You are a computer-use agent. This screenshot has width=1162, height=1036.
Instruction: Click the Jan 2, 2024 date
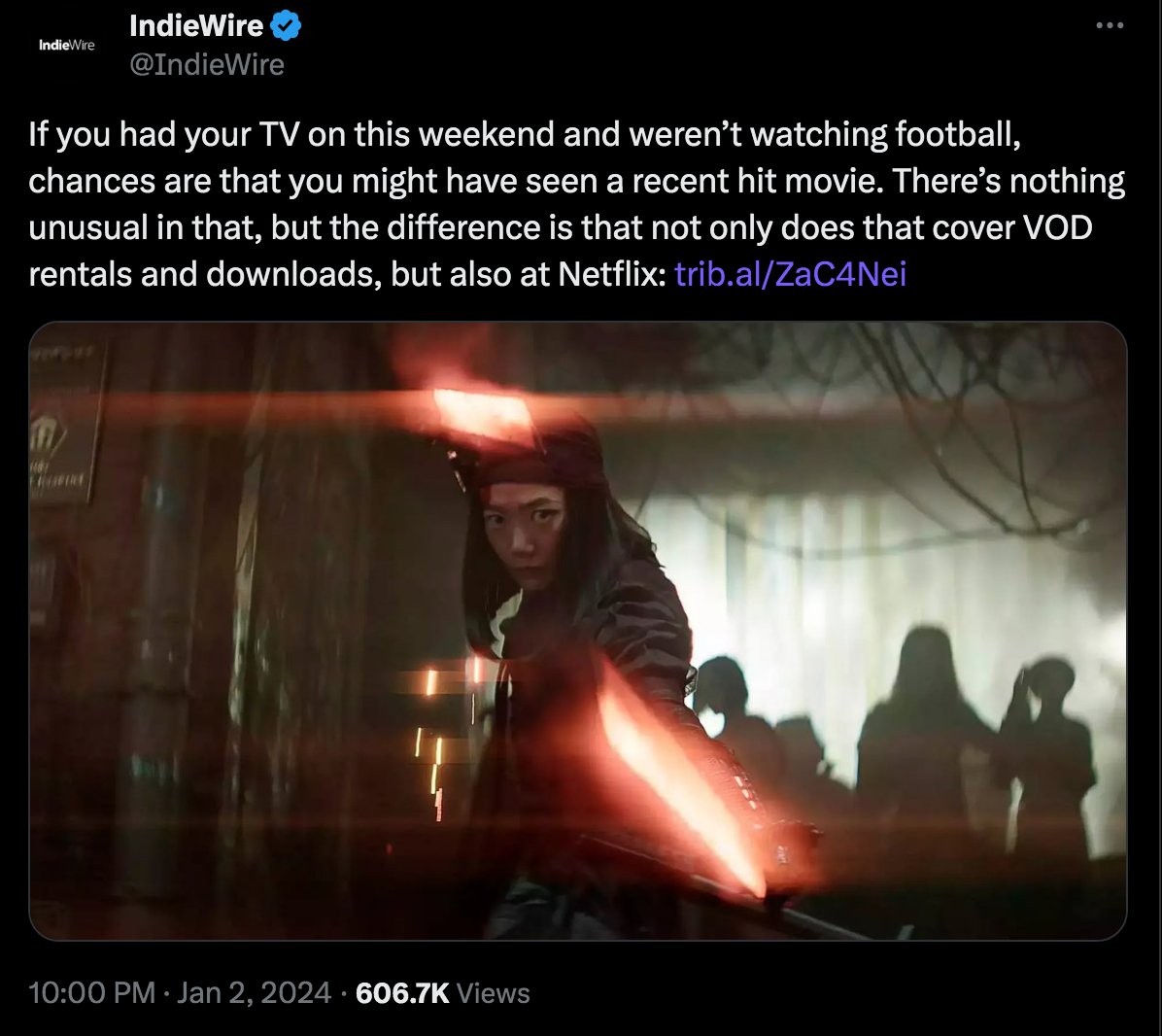click(x=254, y=993)
